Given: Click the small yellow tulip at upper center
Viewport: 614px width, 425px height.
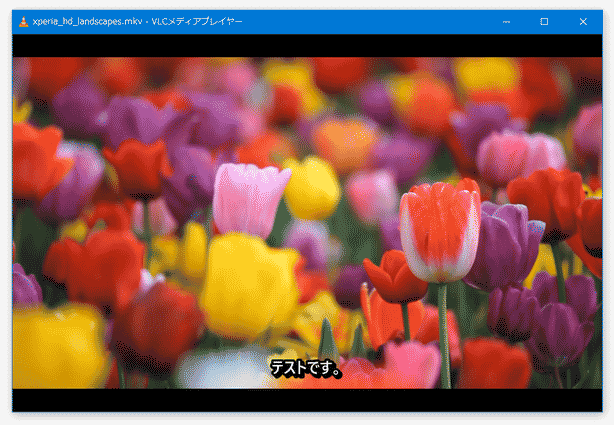Looking at the screenshot, I should tap(312, 187).
